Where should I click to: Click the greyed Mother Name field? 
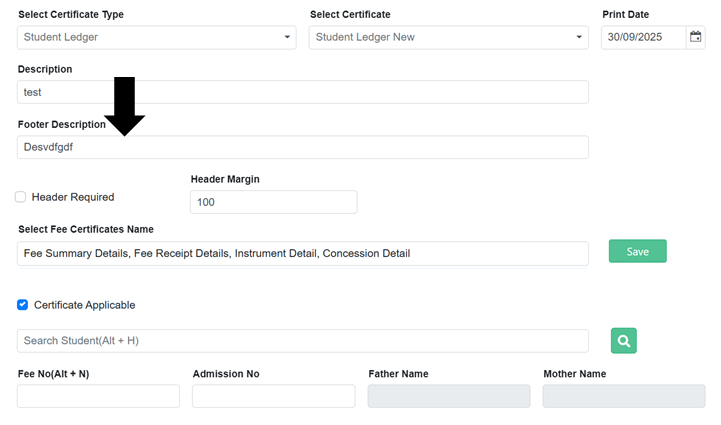[x=624, y=396]
